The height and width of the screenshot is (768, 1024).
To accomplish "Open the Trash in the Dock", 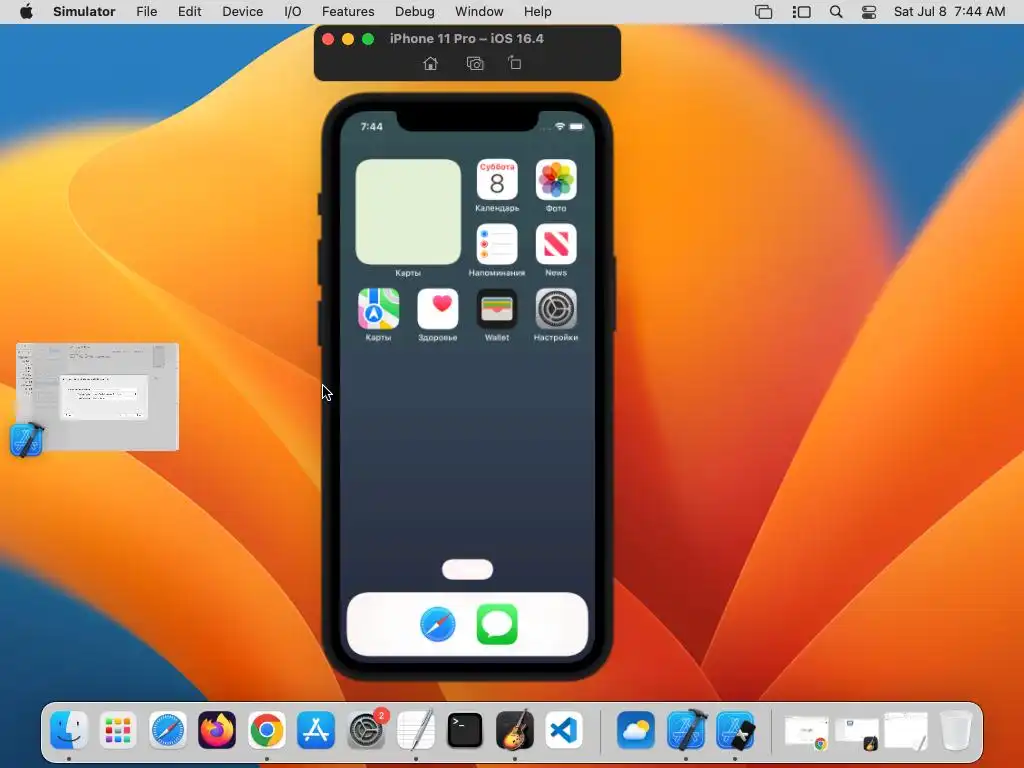I will (x=955, y=729).
